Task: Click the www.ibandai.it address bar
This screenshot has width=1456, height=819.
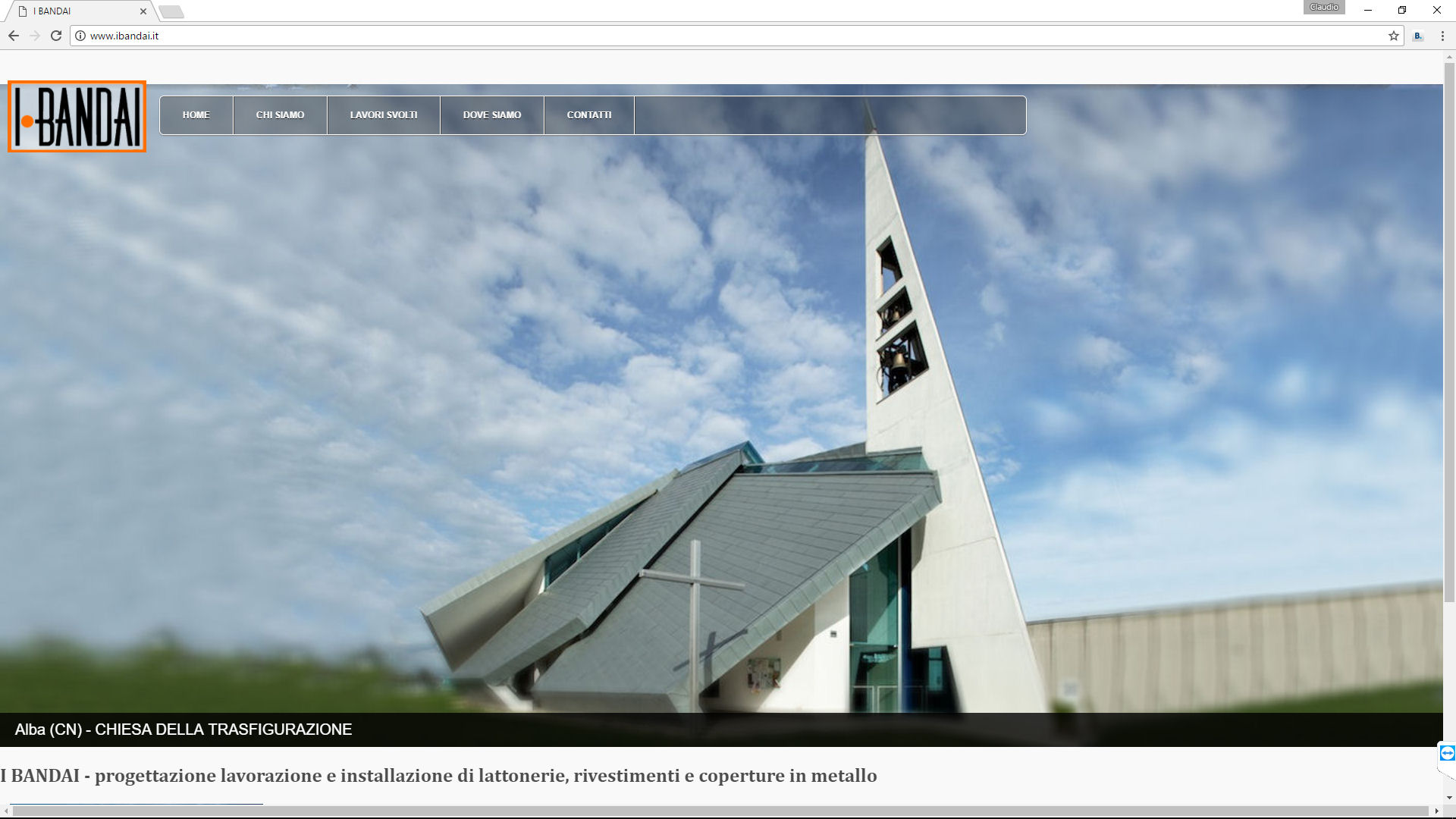Action: pos(736,36)
